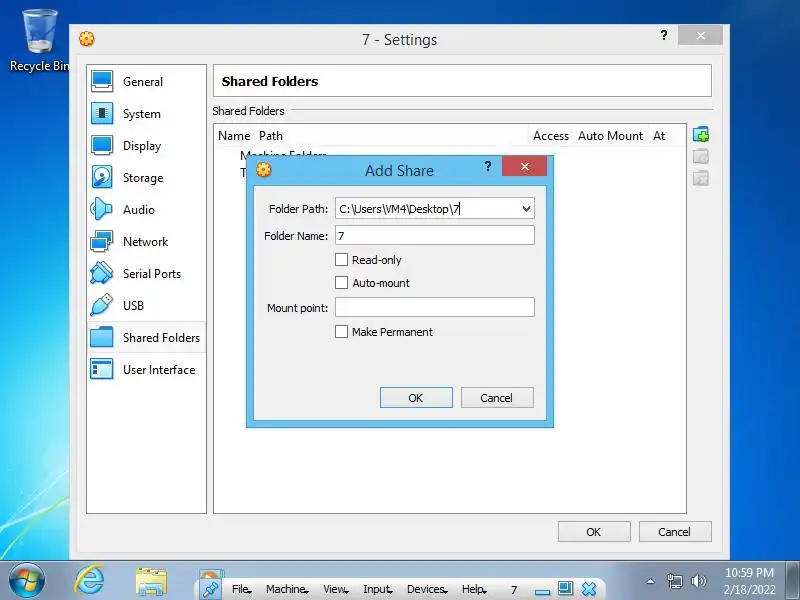Image resolution: width=800 pixels, height=600 pixels.
Task: Open the Display settings category
Action: tap(146, 146)
